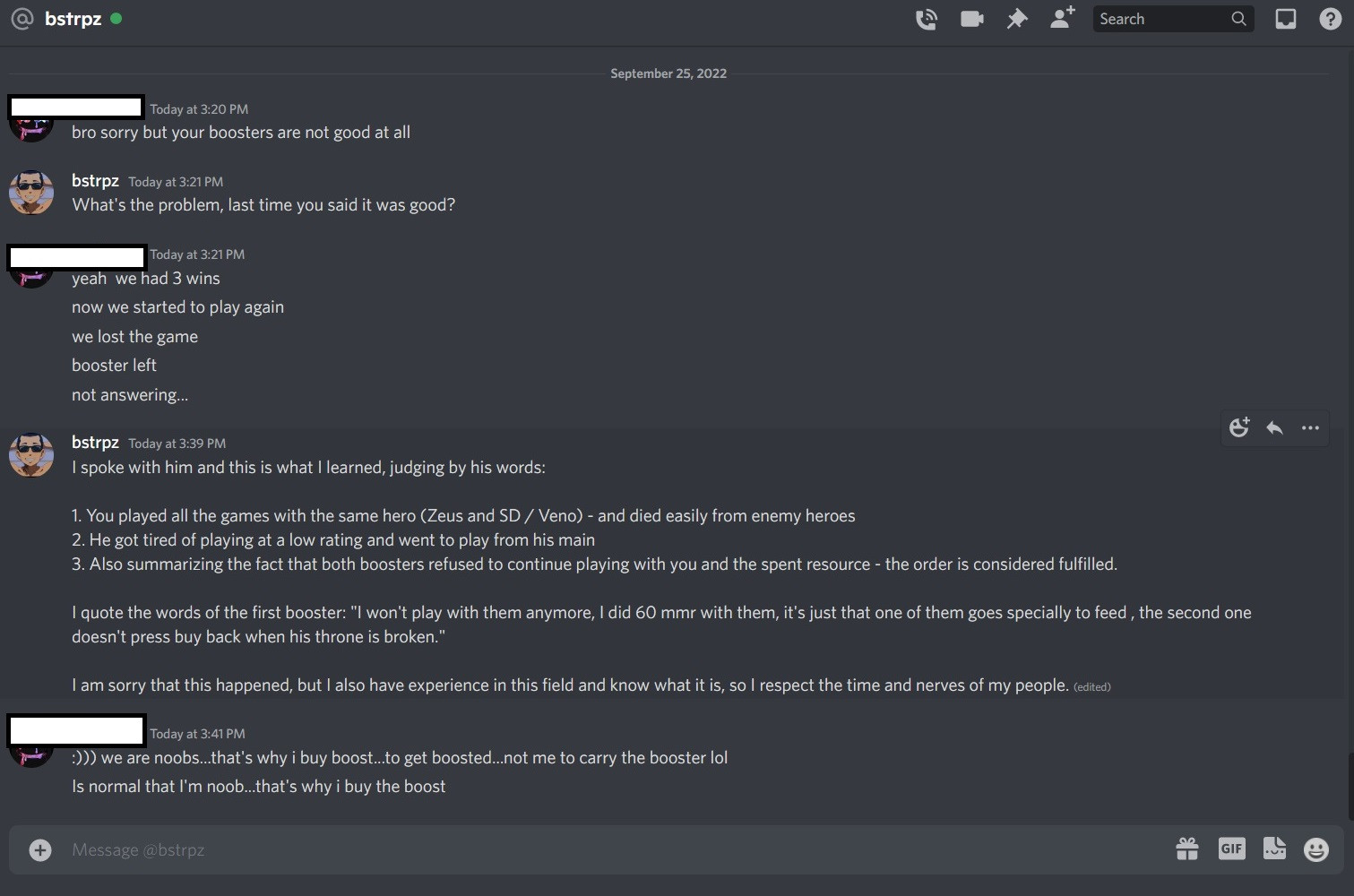The image size is (1354, 896).
Task: Open the emoji picker
Action: [1316, 849]
